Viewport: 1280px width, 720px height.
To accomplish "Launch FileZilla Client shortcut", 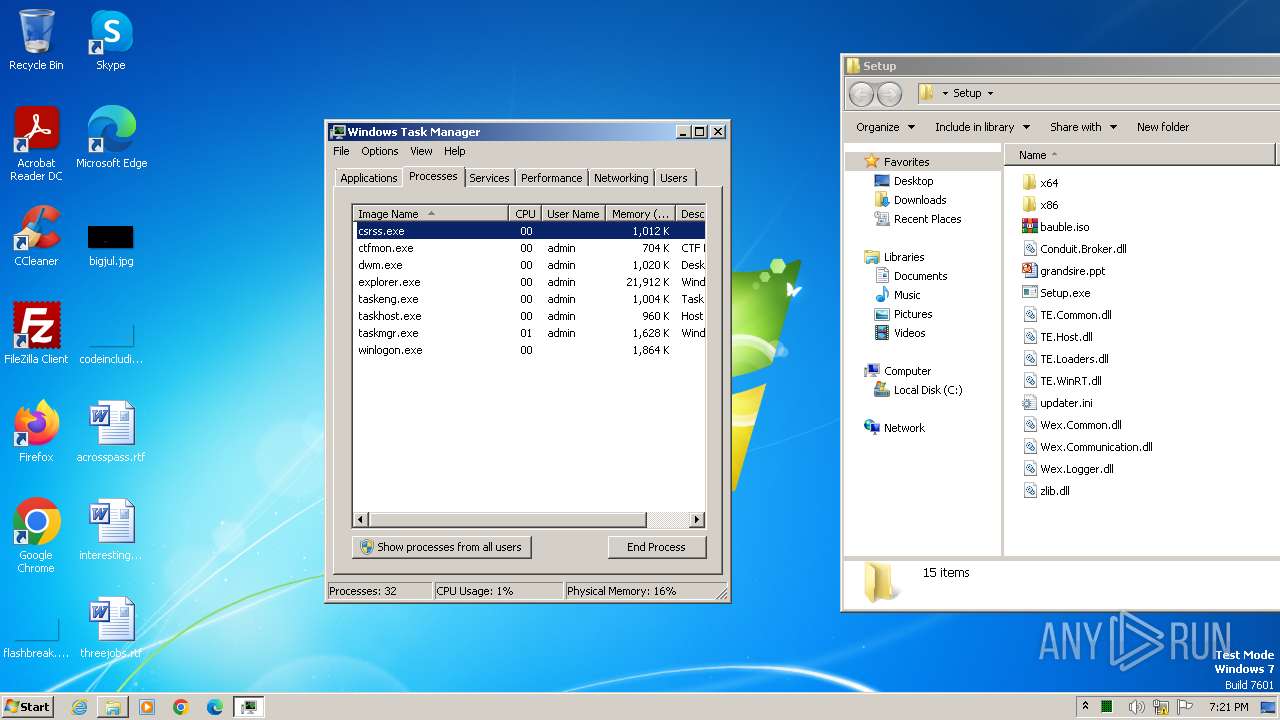I will 36,334.
